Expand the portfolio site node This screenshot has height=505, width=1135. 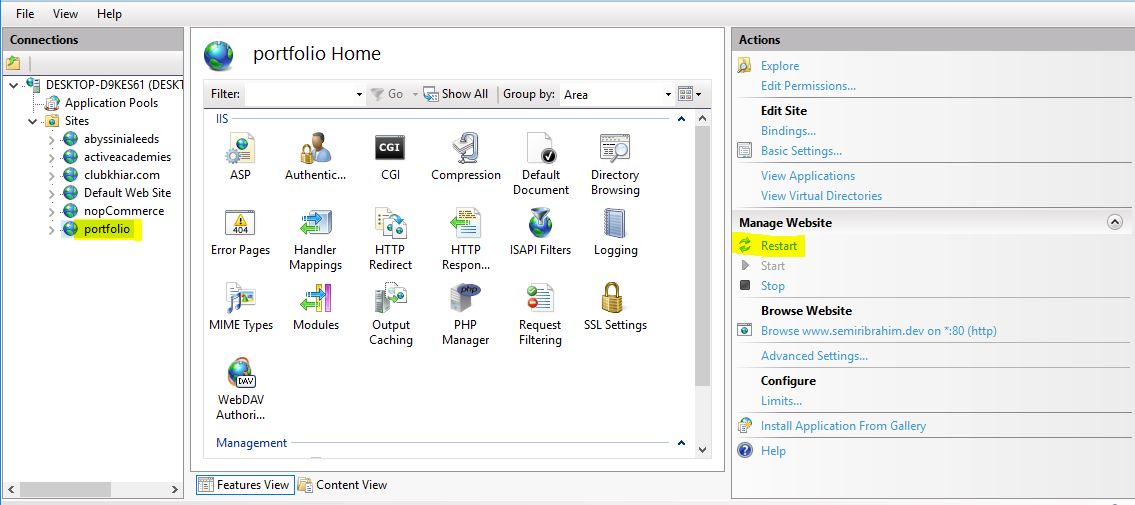51,230
